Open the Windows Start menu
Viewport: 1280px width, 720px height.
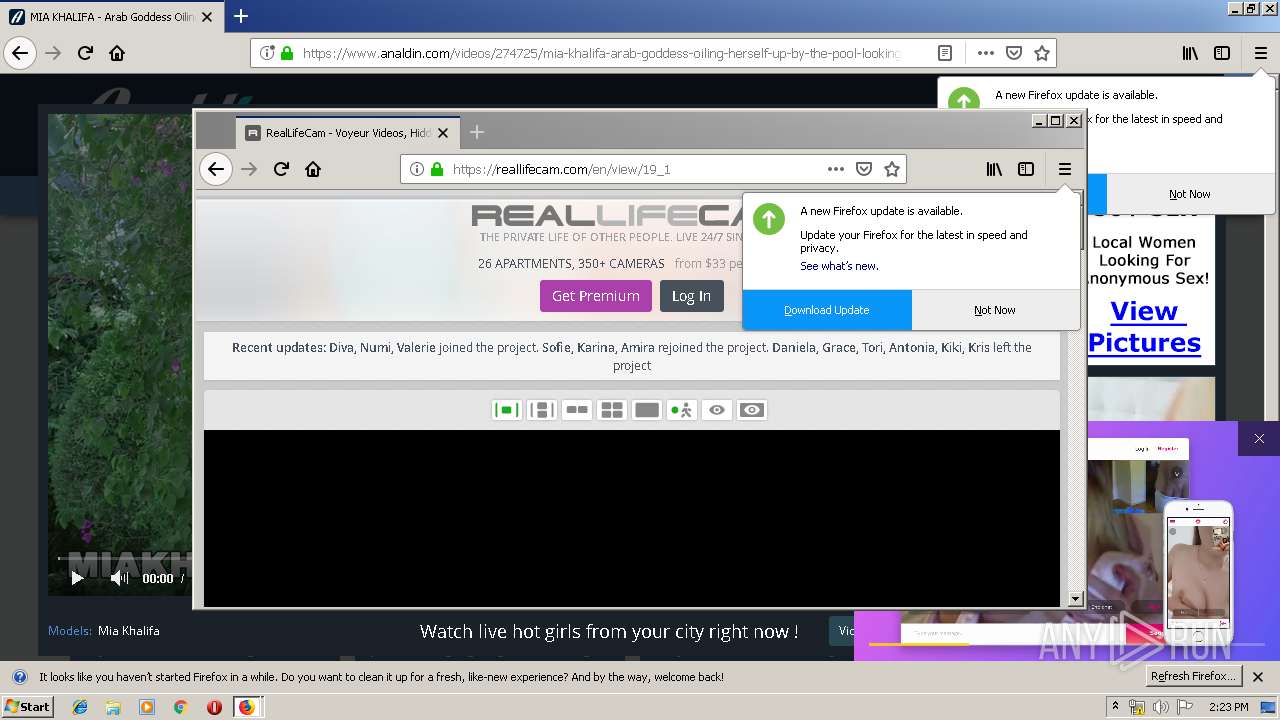coord(28,706)
